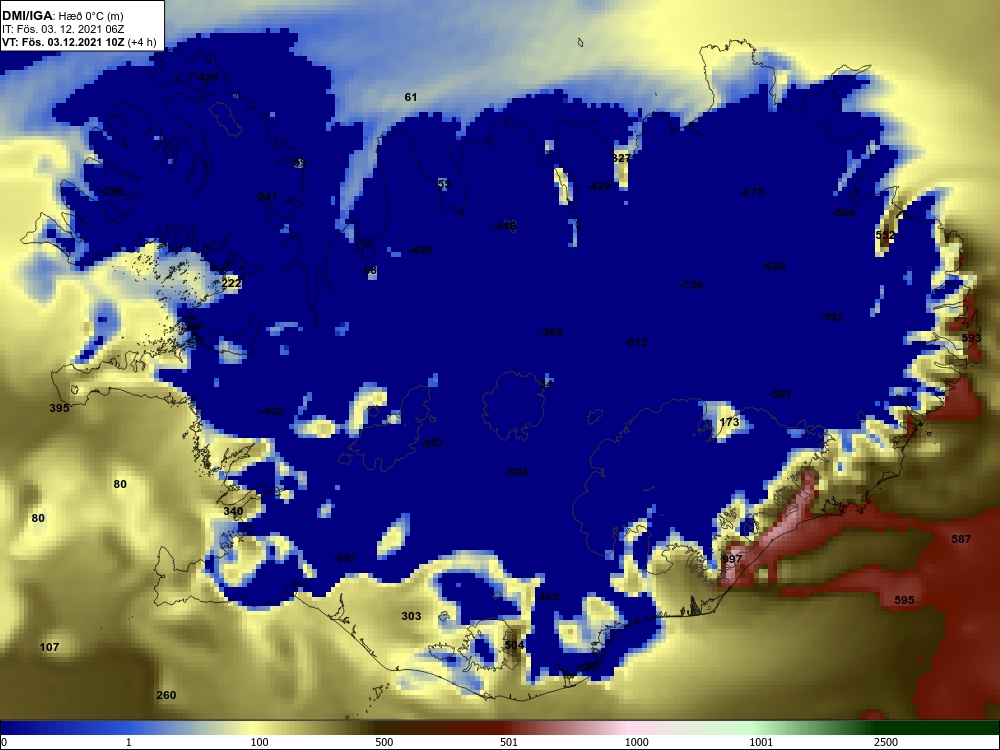Viewport: 1000px width, 750px height.
Task: Click the value 997 on the map
Action: point(732,559)
